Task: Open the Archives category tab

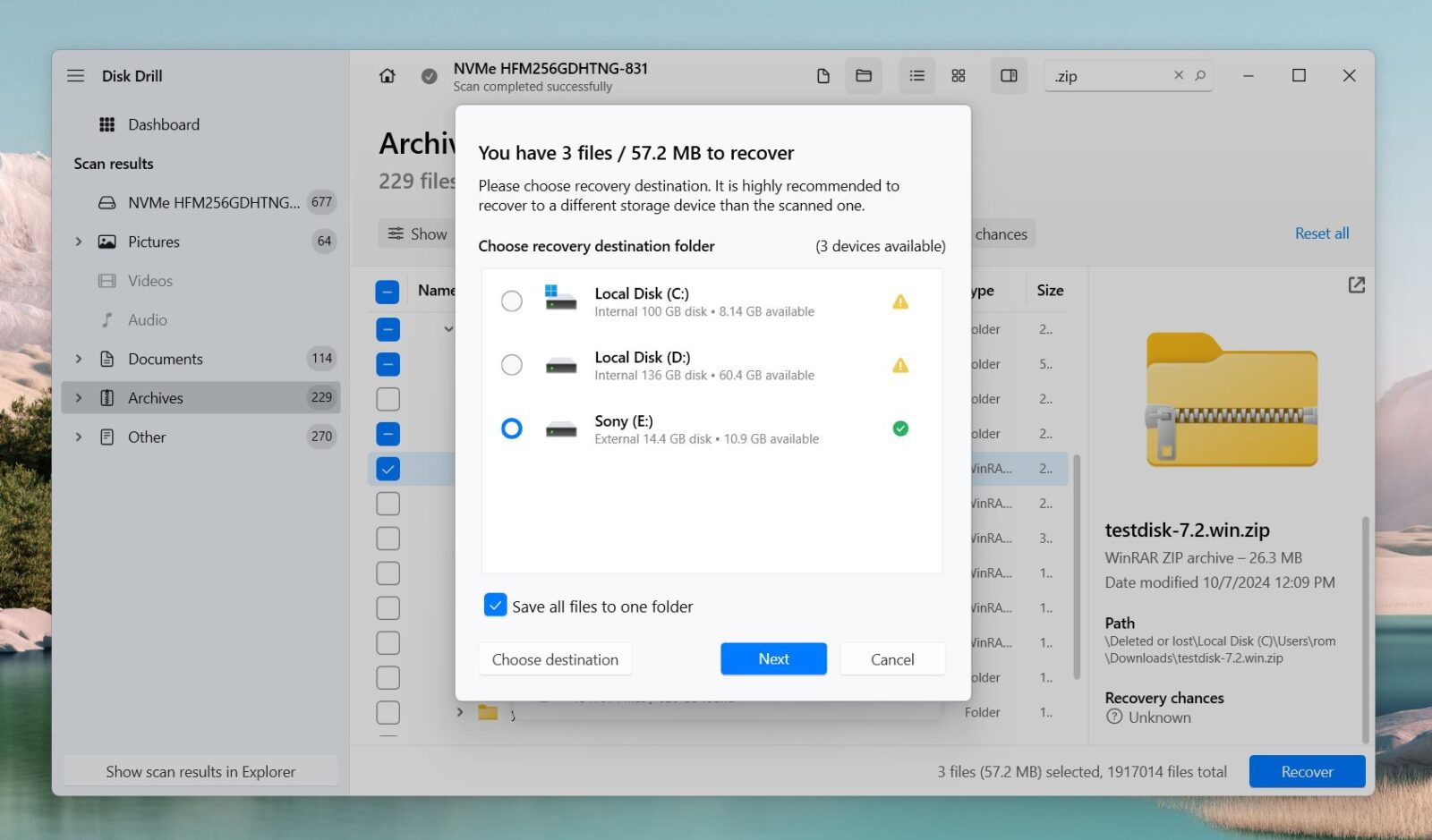Action: (156, 397)
